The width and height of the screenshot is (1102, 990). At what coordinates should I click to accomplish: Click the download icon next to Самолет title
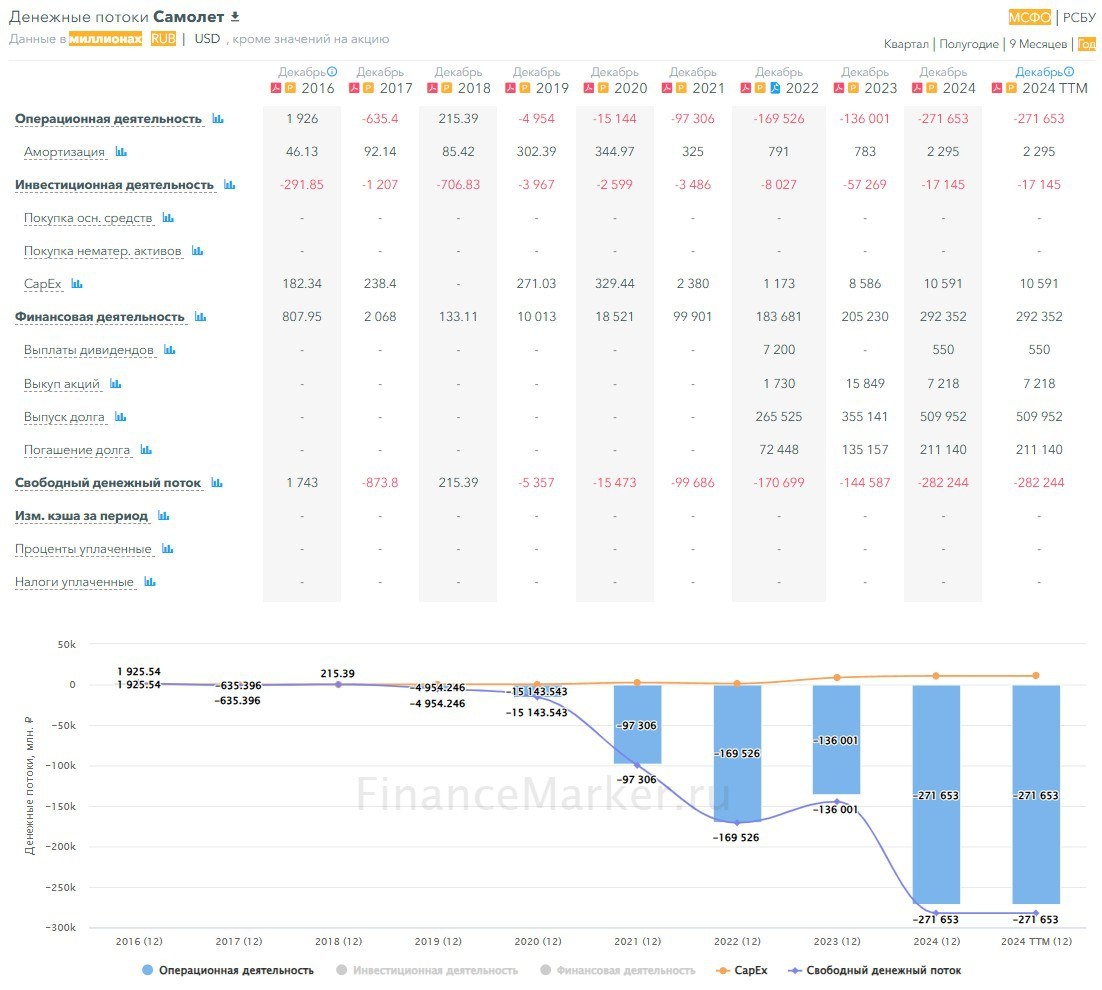point(235,16)
